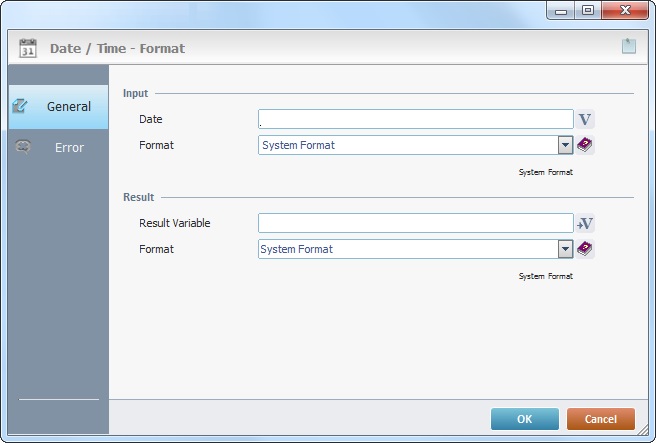Open variable picker beside the Date field

pos(585,119)
